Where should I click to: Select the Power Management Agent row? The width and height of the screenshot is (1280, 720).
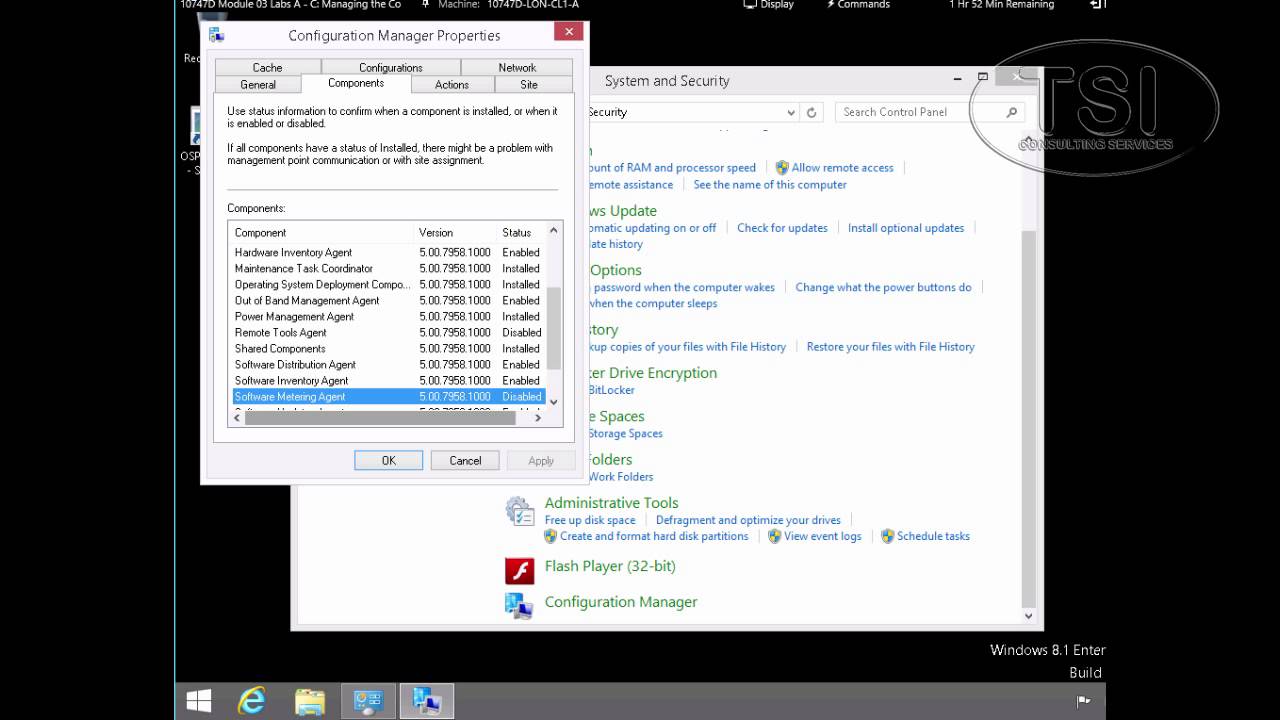(x=388, y=316)
